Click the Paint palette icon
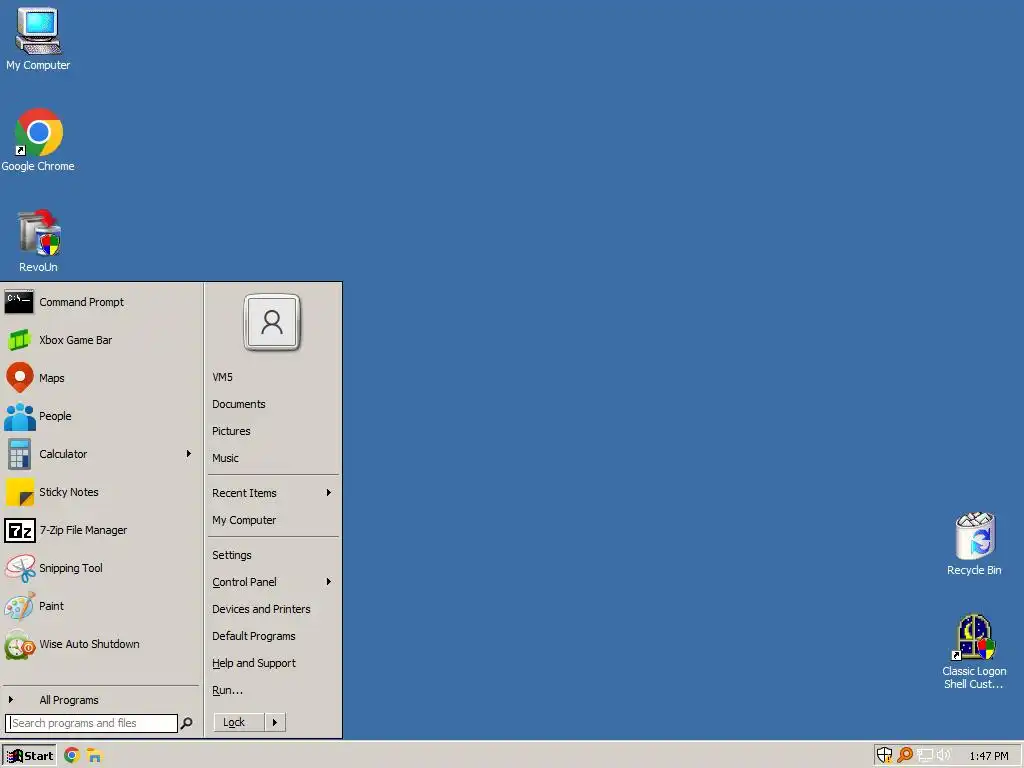 20,606
